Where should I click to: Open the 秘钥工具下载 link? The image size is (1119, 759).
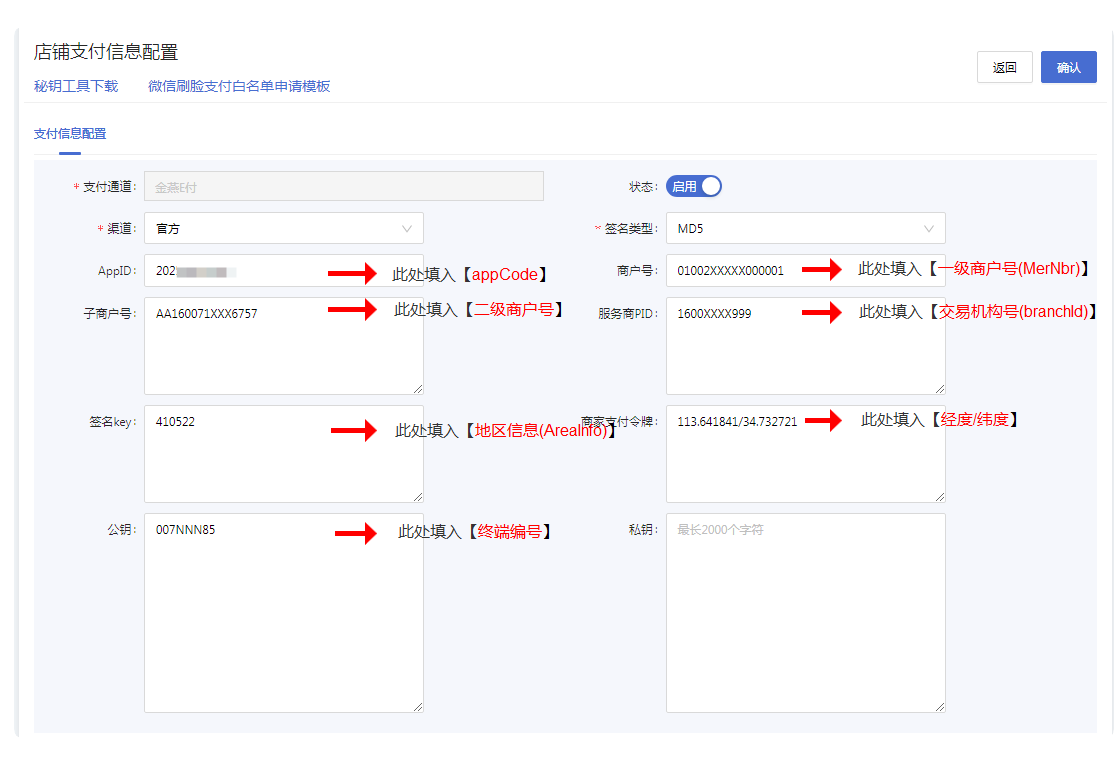coord(76,86)
